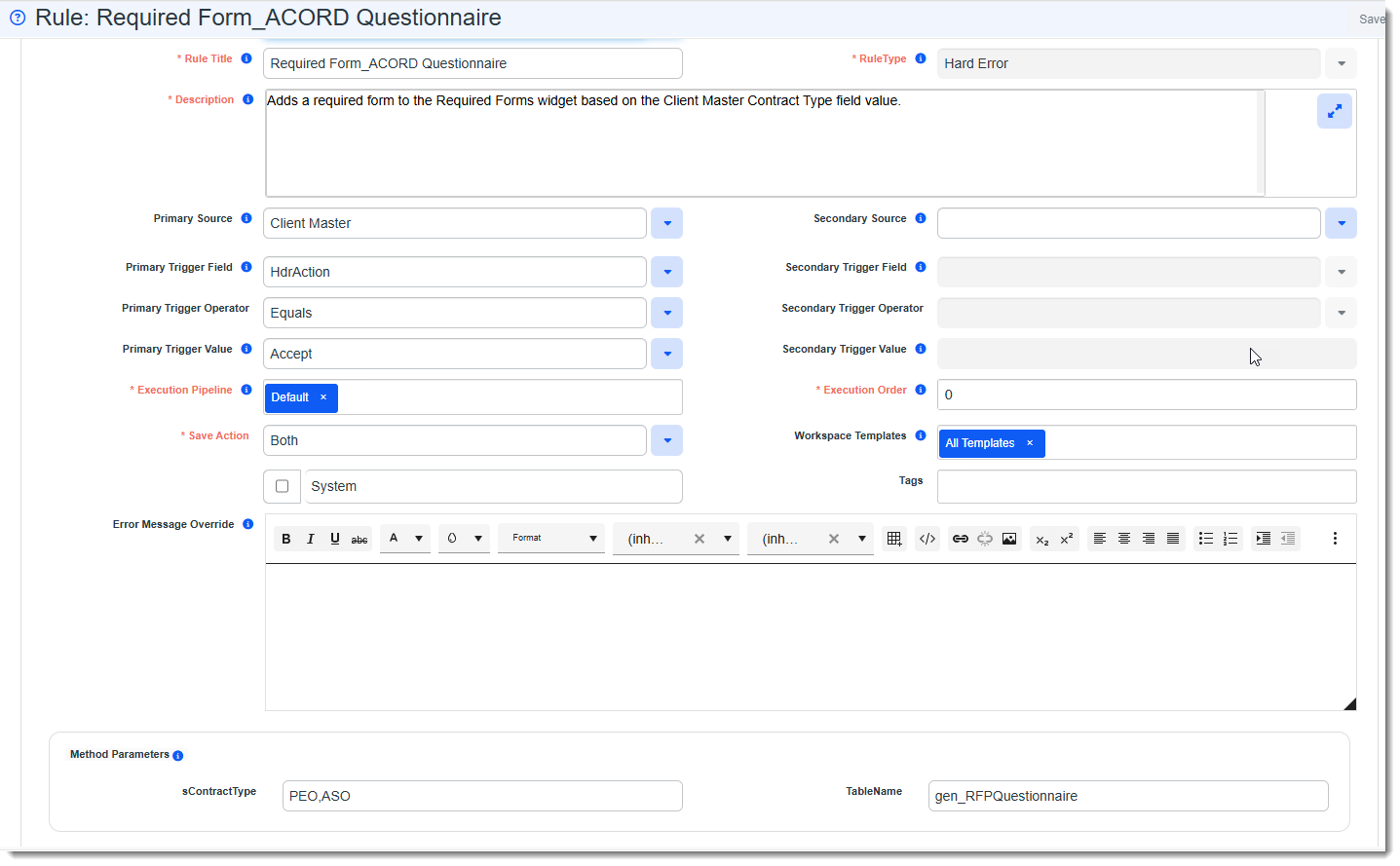1400x866 pixels.
Task: Click the Save link in the top corner
Action: (x=1372, y=19)
